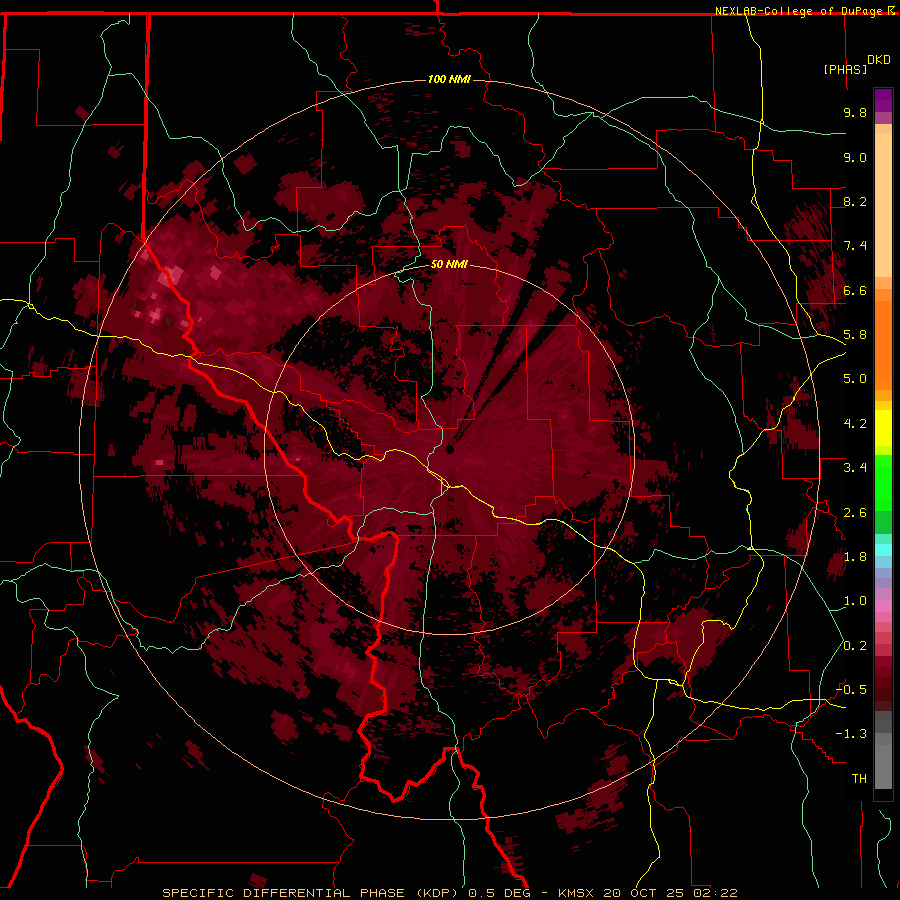Screen dimensions: 900x900
Task: Click the 2.6 value on the color scale
Action: pos(855,513)
